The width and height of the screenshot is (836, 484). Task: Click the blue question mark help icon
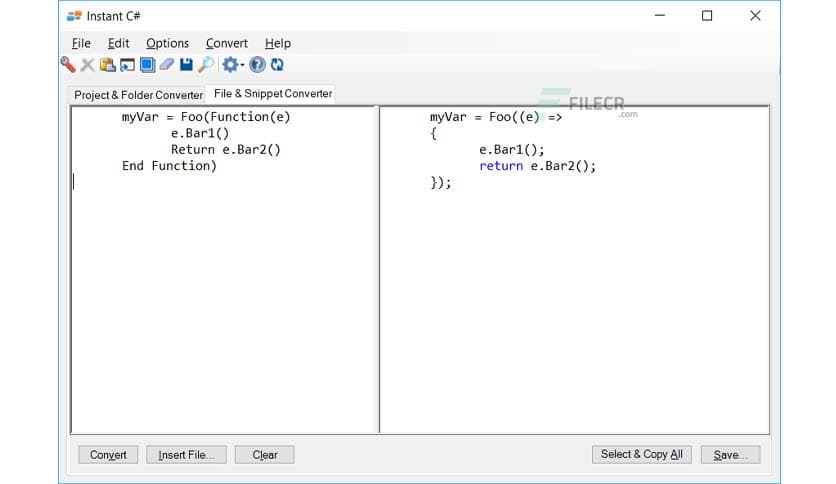click(x=257, y=65)
